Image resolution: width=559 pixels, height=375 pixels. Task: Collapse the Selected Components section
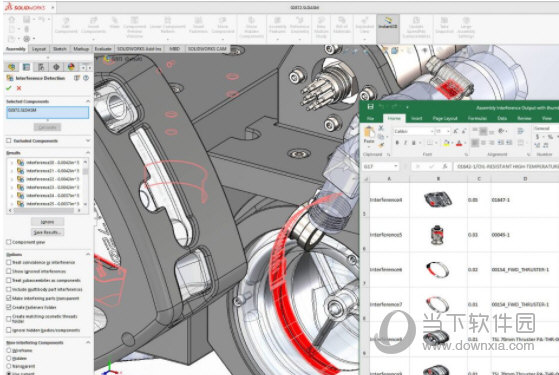point(88,101)
